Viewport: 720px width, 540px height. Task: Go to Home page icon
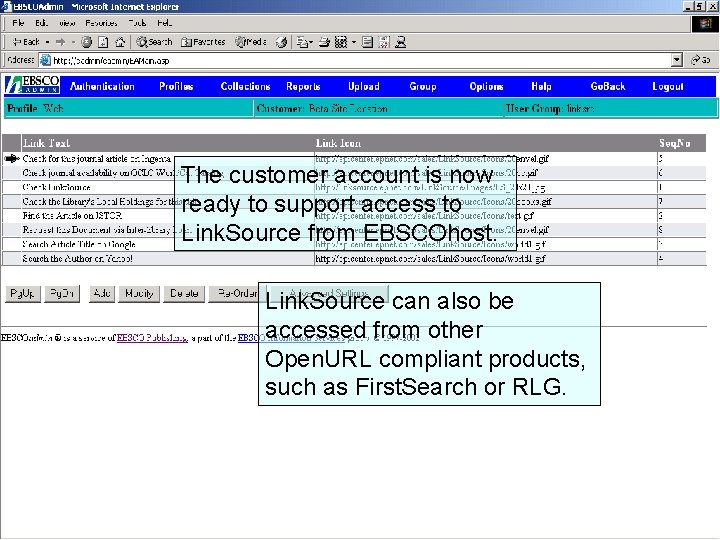(x=120, y=42)
